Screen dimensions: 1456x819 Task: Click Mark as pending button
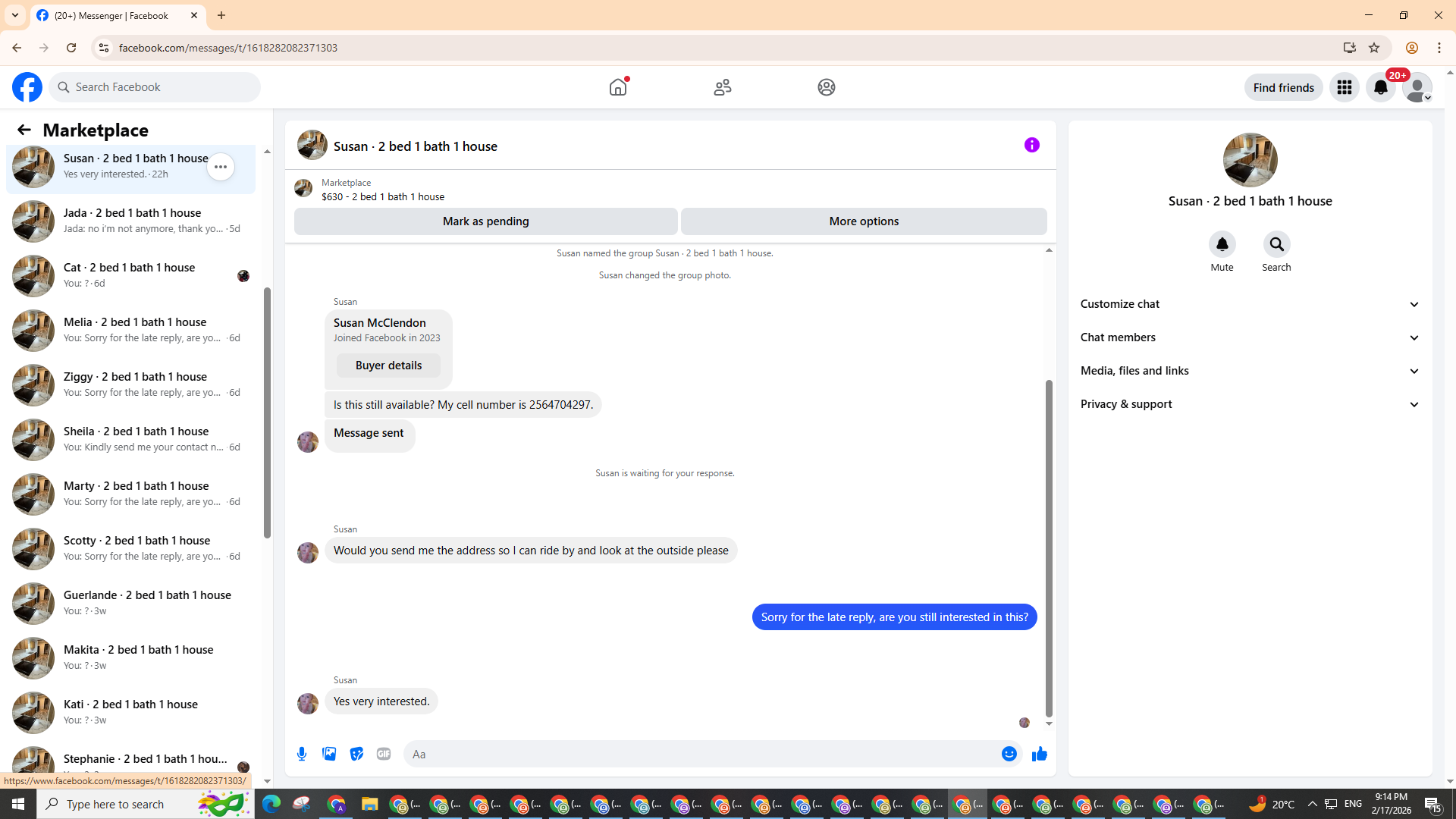coord(485,221)
